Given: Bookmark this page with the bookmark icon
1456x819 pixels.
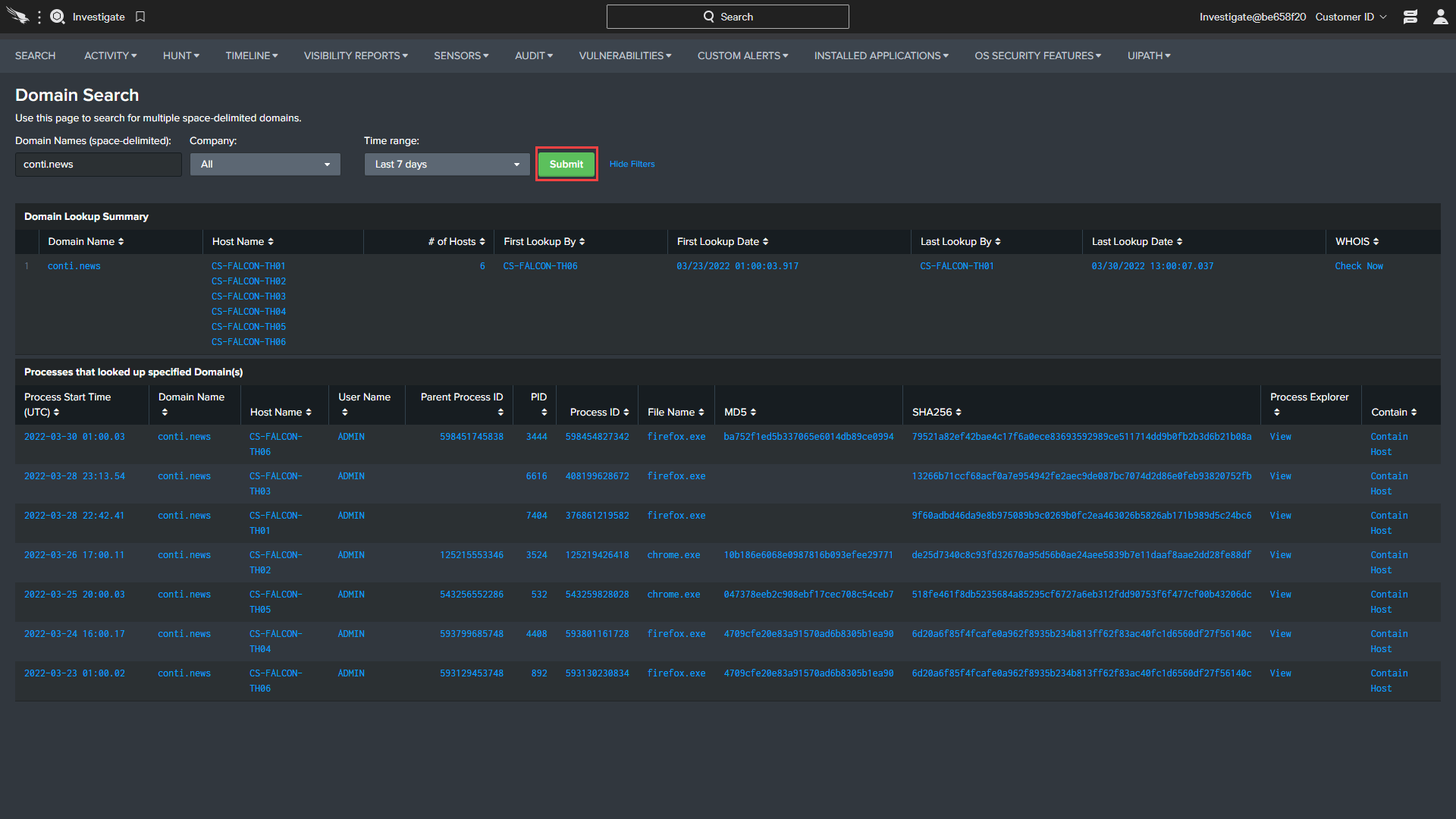Looking at the screenshot, I should pyautogui.click(x=140, y=17).
